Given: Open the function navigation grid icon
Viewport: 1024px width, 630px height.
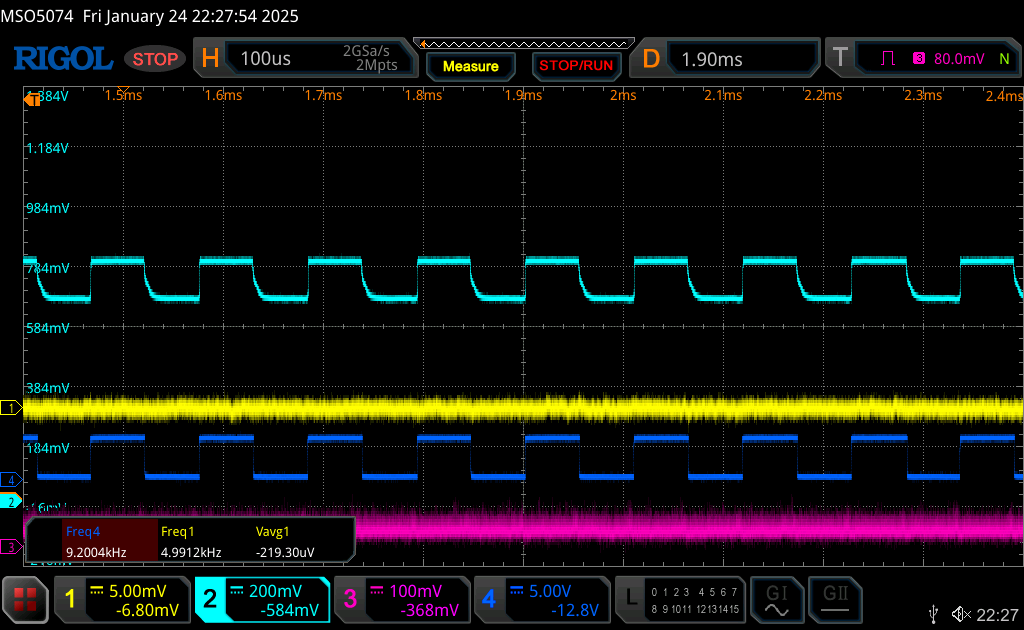Looking at the screenshot, I should [x=26, y=600].
